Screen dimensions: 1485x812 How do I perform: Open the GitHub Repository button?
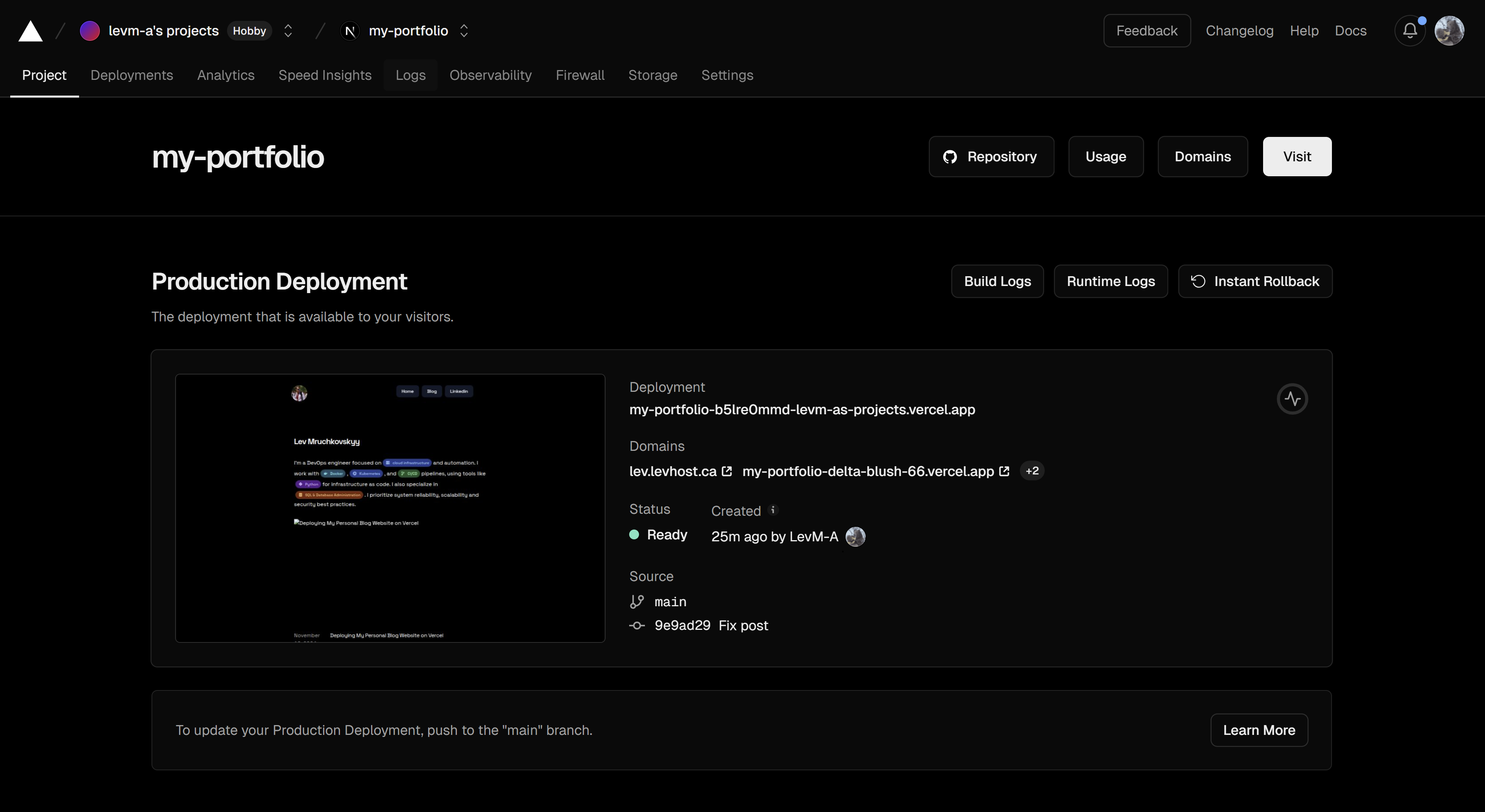click(x=991, y=157)
